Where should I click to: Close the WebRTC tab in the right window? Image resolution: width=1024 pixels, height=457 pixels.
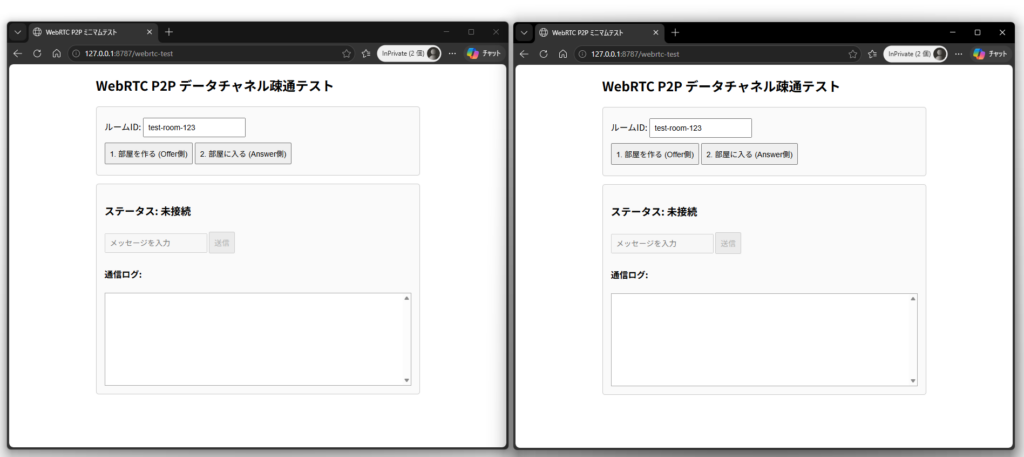coord(656,32)
